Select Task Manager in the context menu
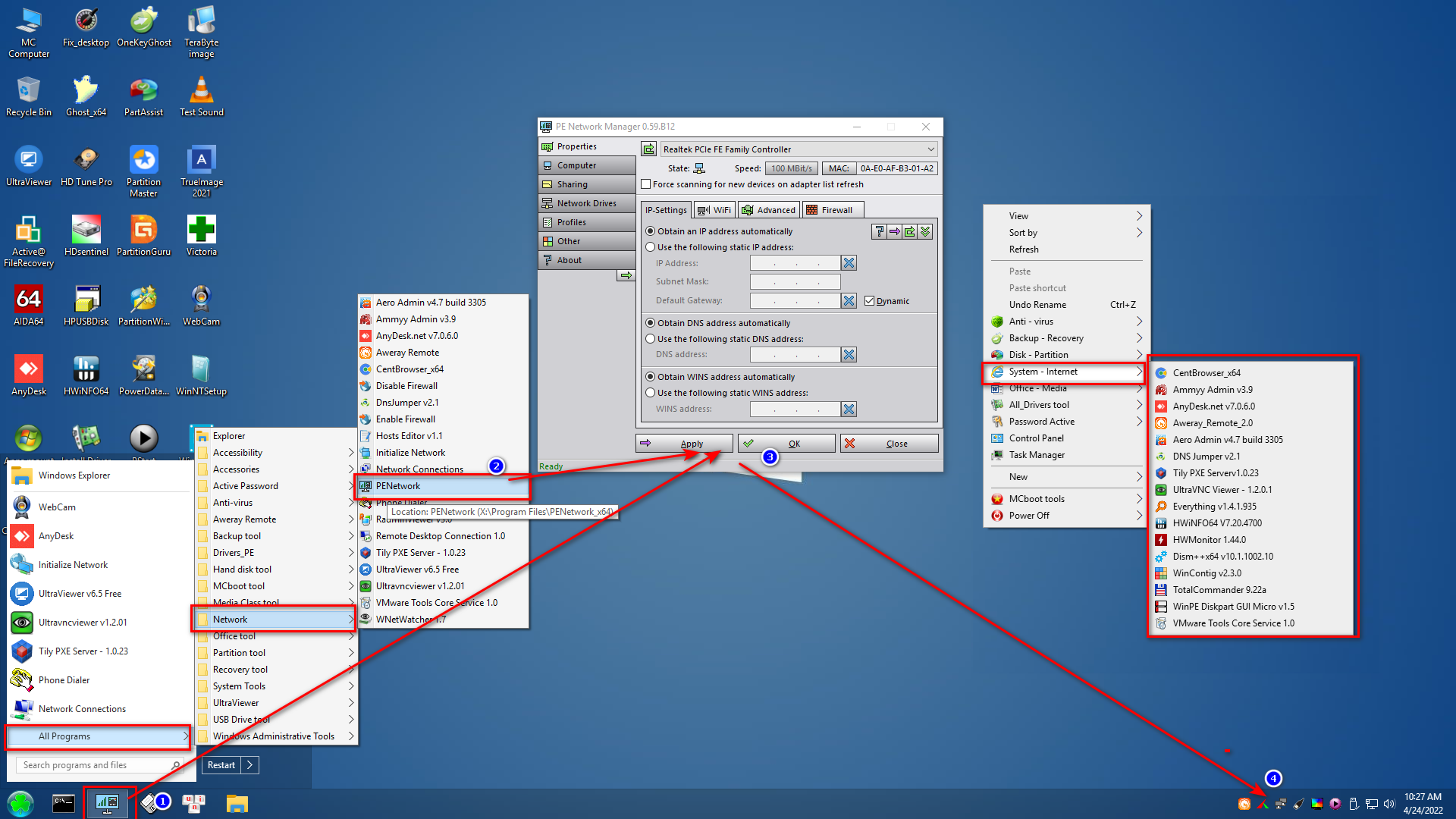Viewport: 1456px width, 819px height. [x=1037, y=455]
